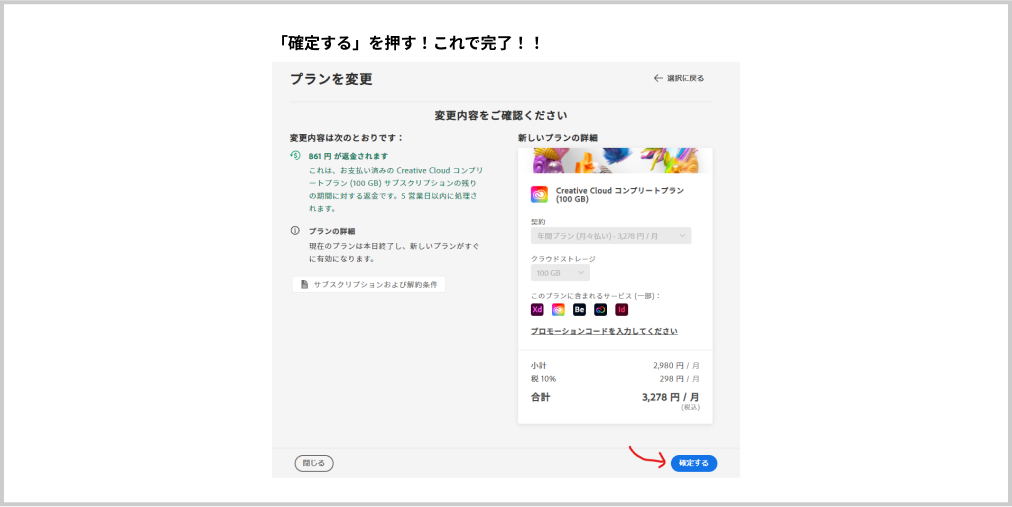Image resolution: width=1012 pixels, height=507 pixels.
Task: Click the InDesign Id app icon
Action: click(622, 310)
